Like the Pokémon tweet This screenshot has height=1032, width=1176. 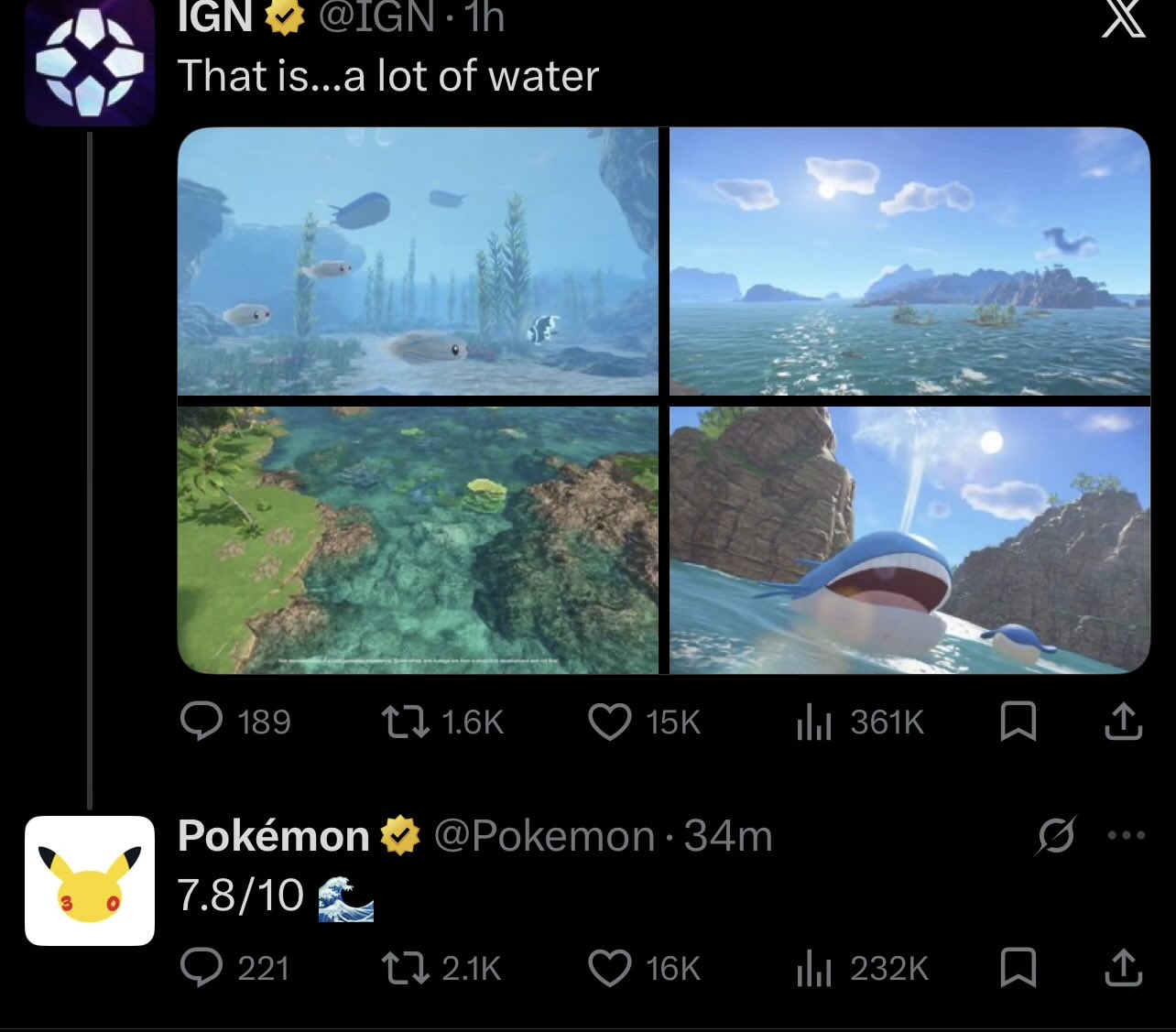pyautogui.click(x=609, y=968)
